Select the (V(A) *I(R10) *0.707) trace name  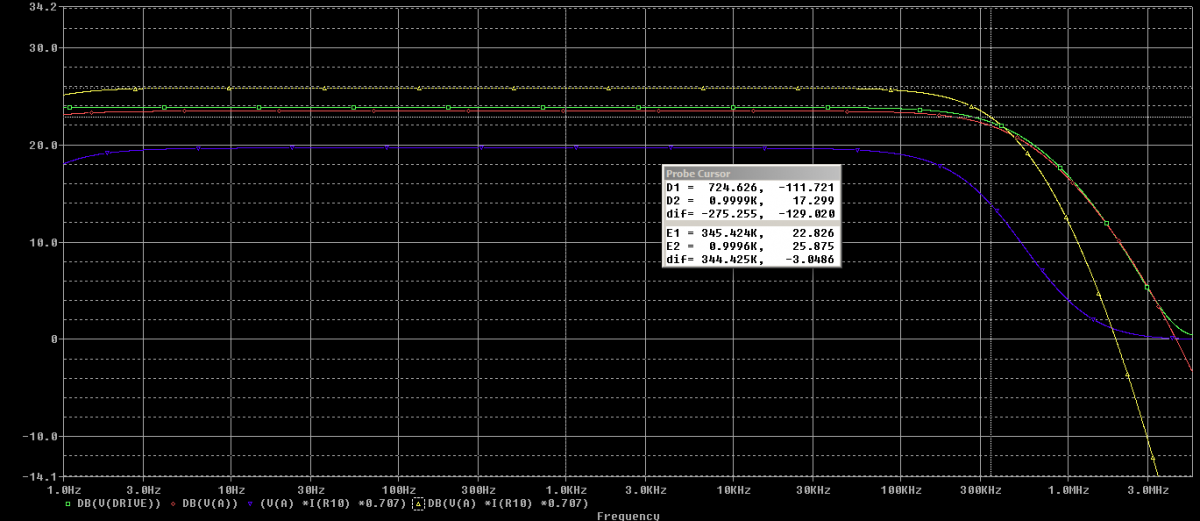coord(331,503)
